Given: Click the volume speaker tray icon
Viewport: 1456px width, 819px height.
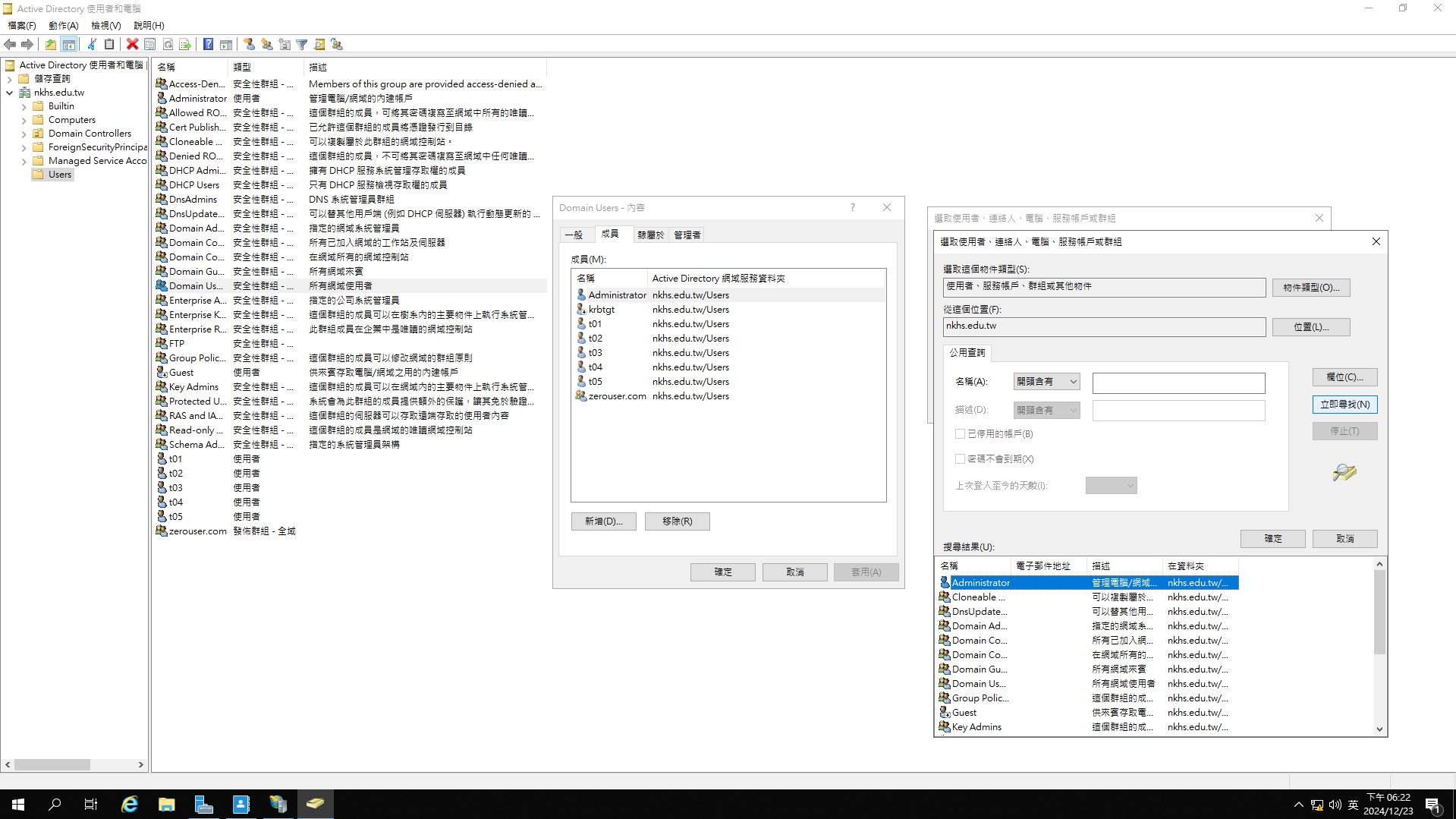Looking at the screenshot, I should pyautogui.click(x=1335, y=805).
